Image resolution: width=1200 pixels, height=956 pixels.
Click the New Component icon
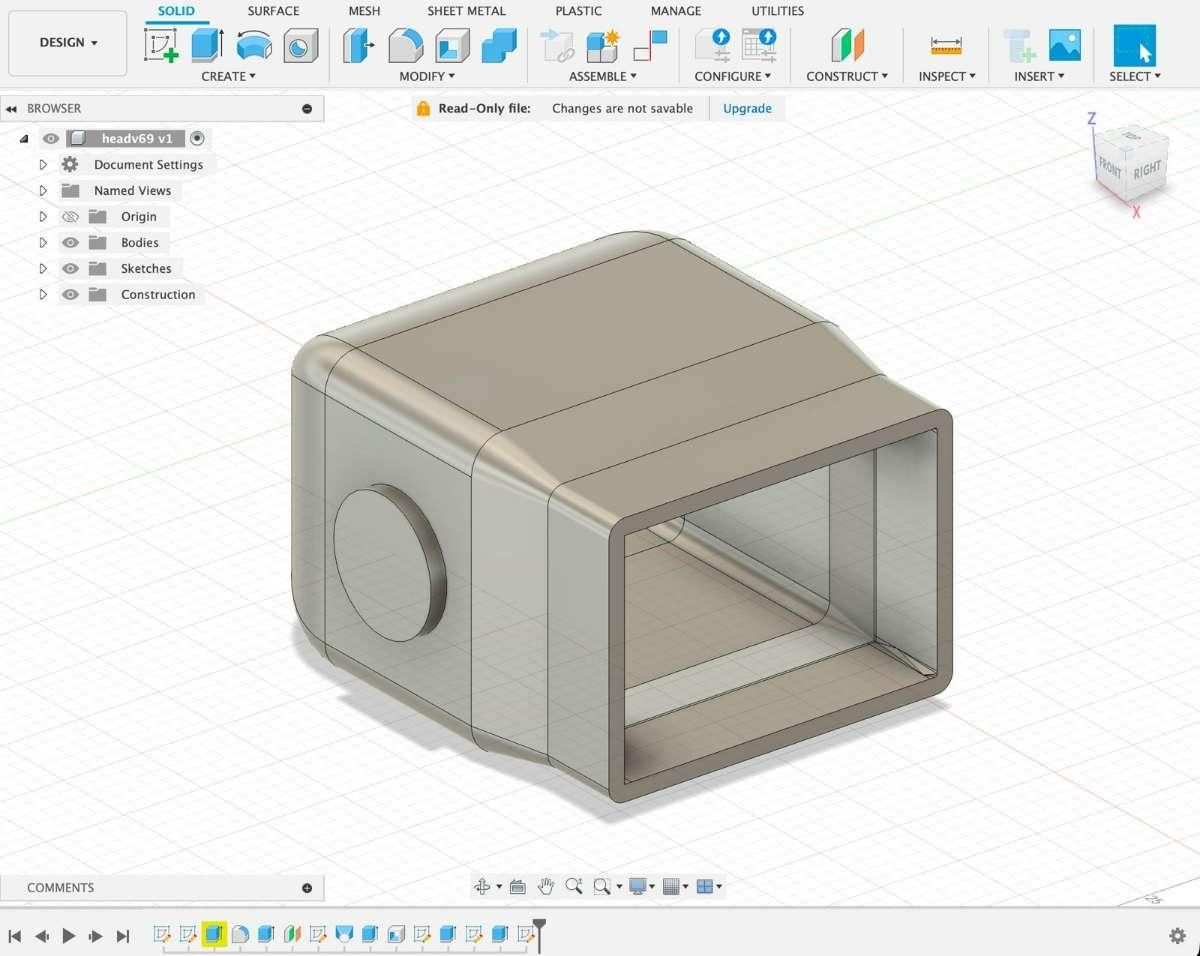tap(603, 45)
